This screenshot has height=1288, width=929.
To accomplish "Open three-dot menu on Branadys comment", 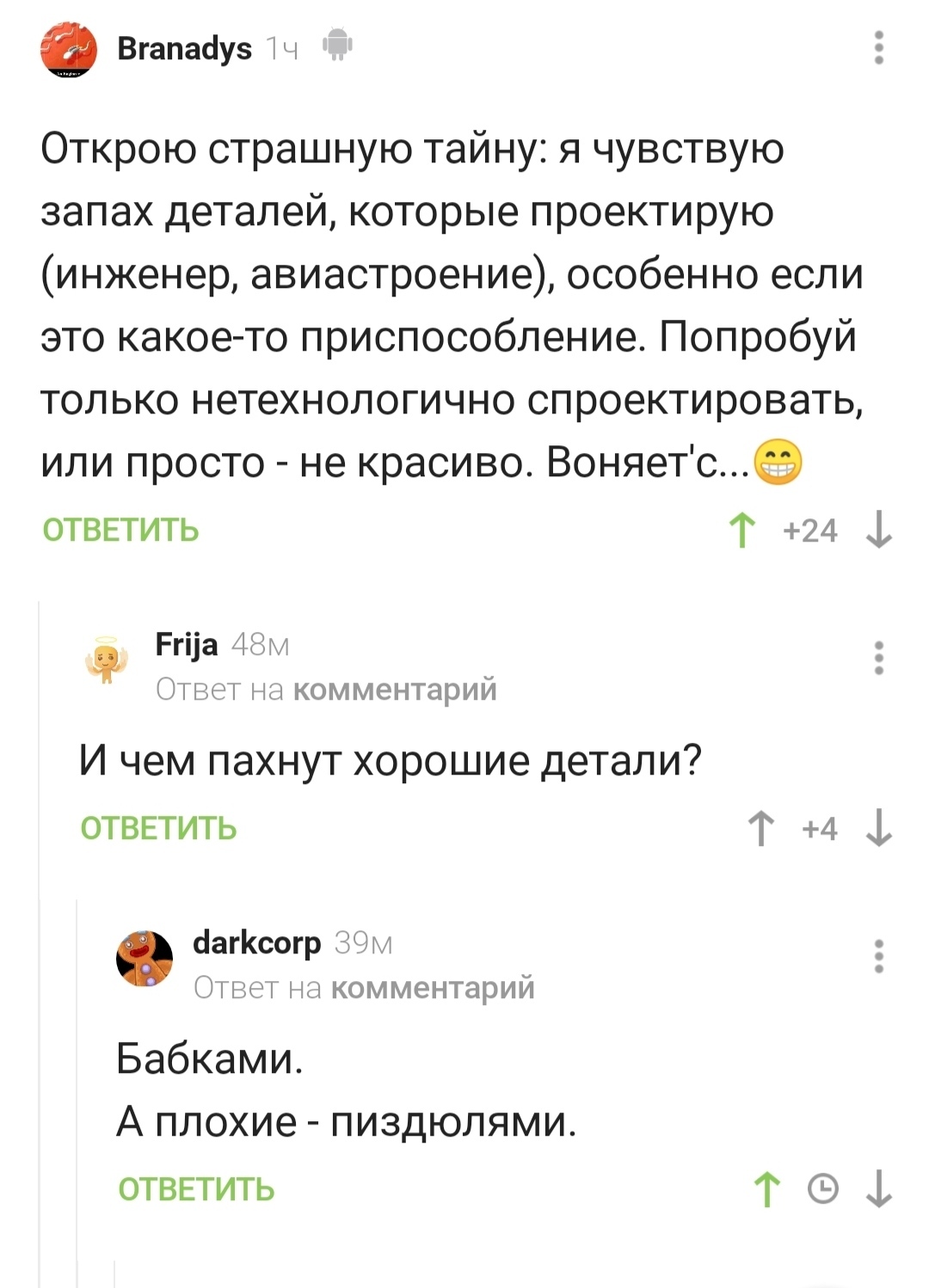I will (878, 48).
